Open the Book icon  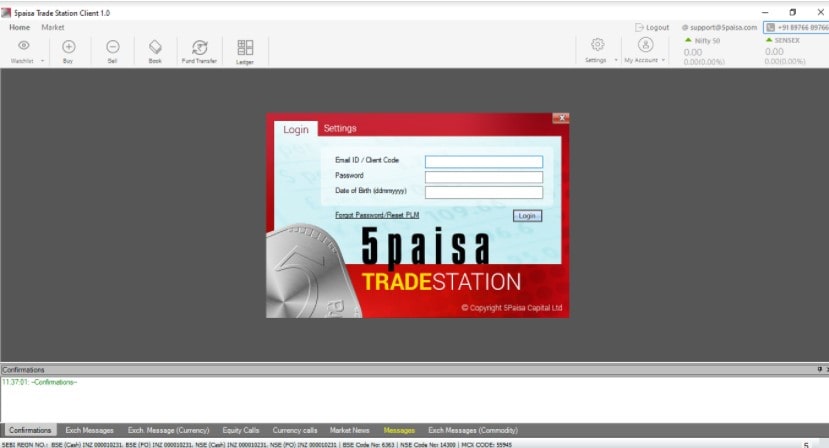tap(155, 47)
